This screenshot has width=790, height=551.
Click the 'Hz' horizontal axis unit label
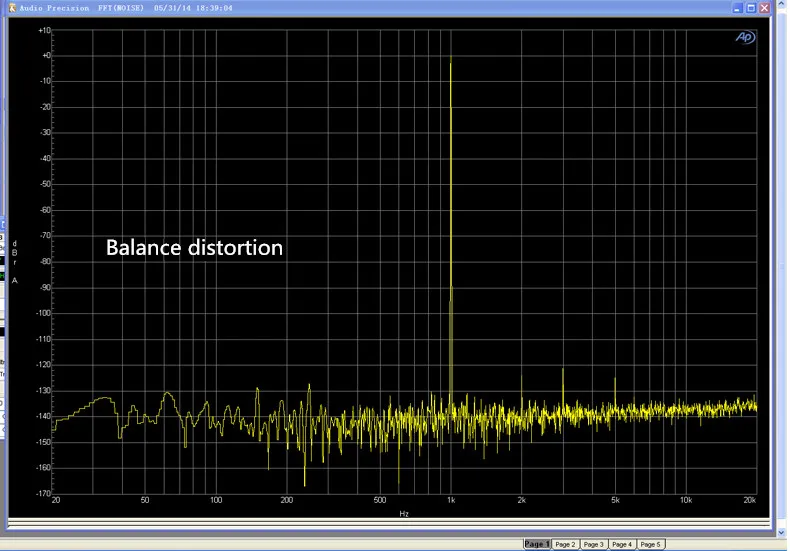coord(404,514)
